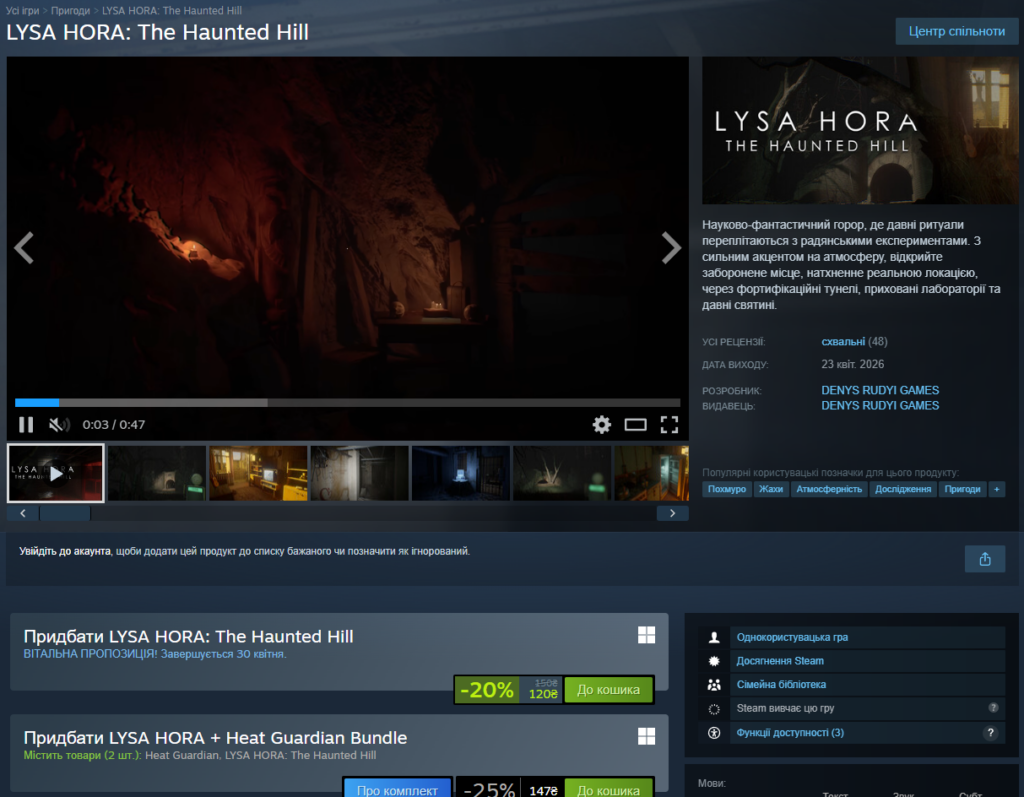
Task: Select the Похмуро tag
Action: click(x=726, y=489)
